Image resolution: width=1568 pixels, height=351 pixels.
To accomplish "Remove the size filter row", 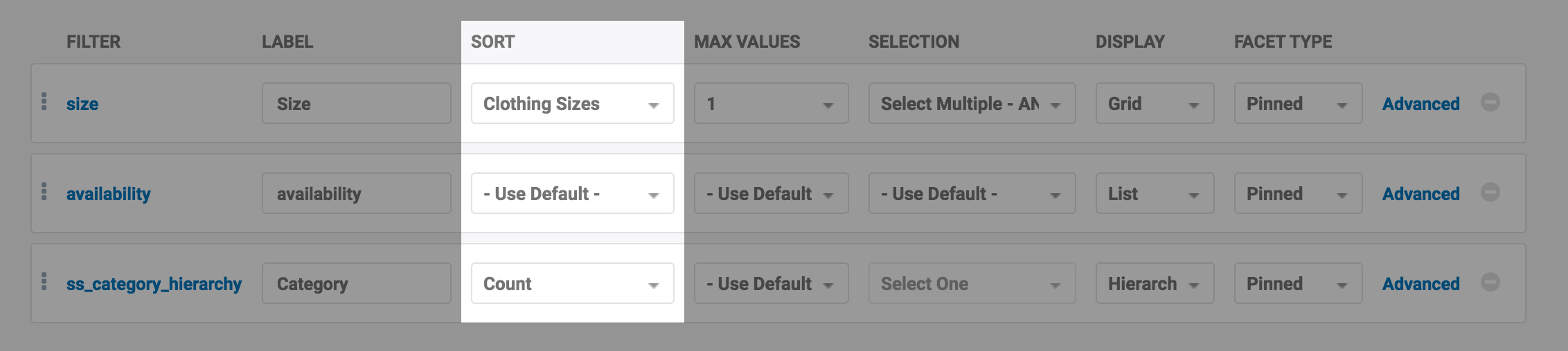I will click(x=1490, y=102).
